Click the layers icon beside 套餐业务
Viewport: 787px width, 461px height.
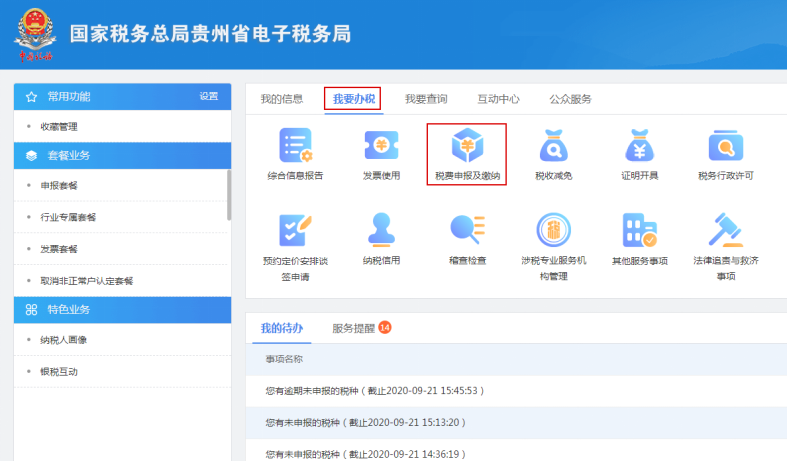click(31, 156)
